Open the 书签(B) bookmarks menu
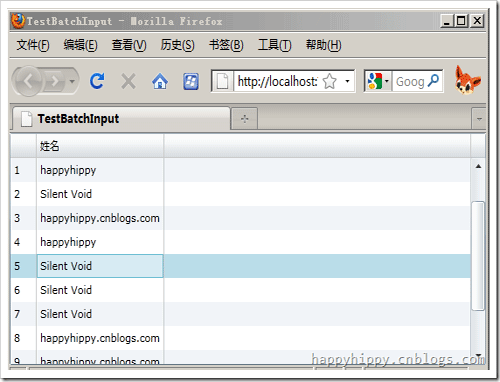The height and width of the screenshot is (382, 500). tap(226, 45)
